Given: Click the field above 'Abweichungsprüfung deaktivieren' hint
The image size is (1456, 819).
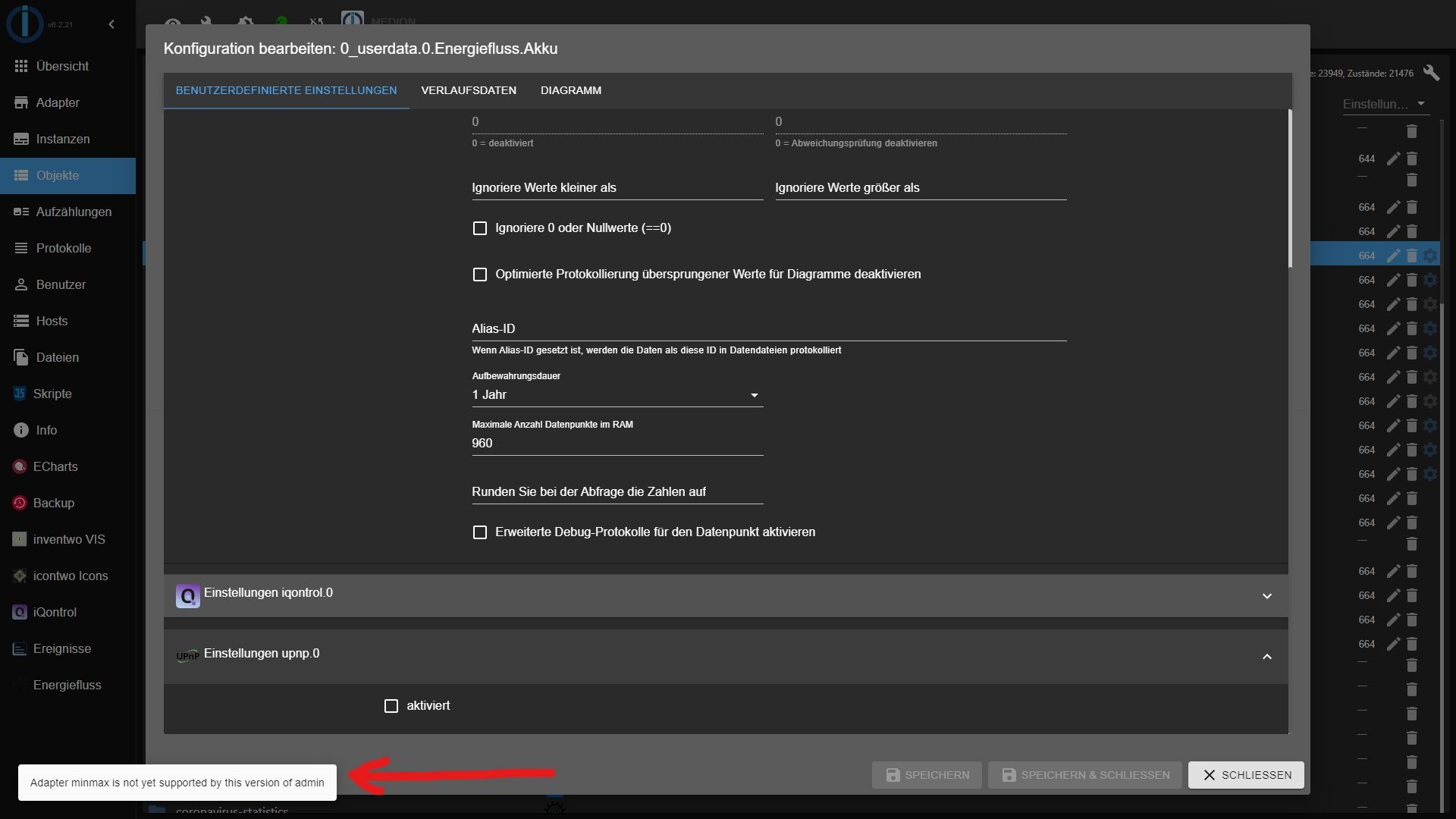Looking at the screenshot, I should pyautogui.click(x=921, y=122).
